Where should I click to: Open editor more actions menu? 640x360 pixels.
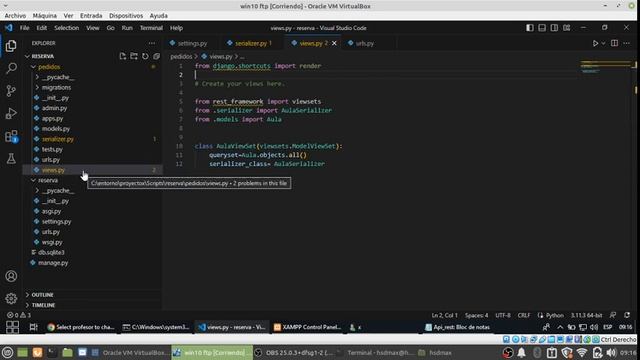pos(627,43)
